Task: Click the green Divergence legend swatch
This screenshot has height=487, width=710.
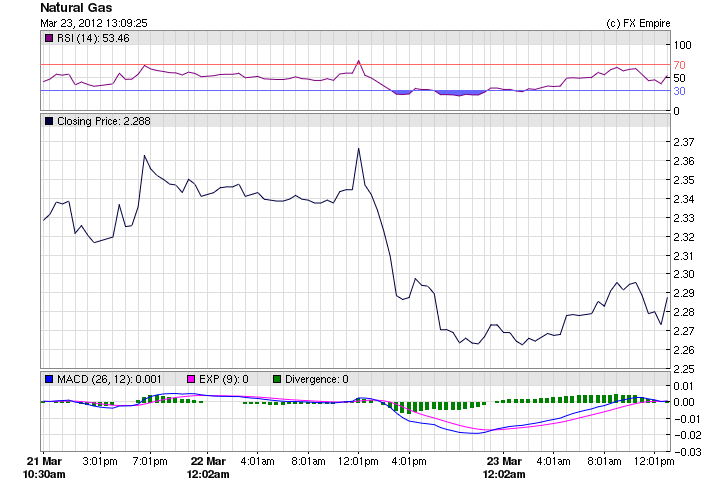Action: (x=278, y=379)
